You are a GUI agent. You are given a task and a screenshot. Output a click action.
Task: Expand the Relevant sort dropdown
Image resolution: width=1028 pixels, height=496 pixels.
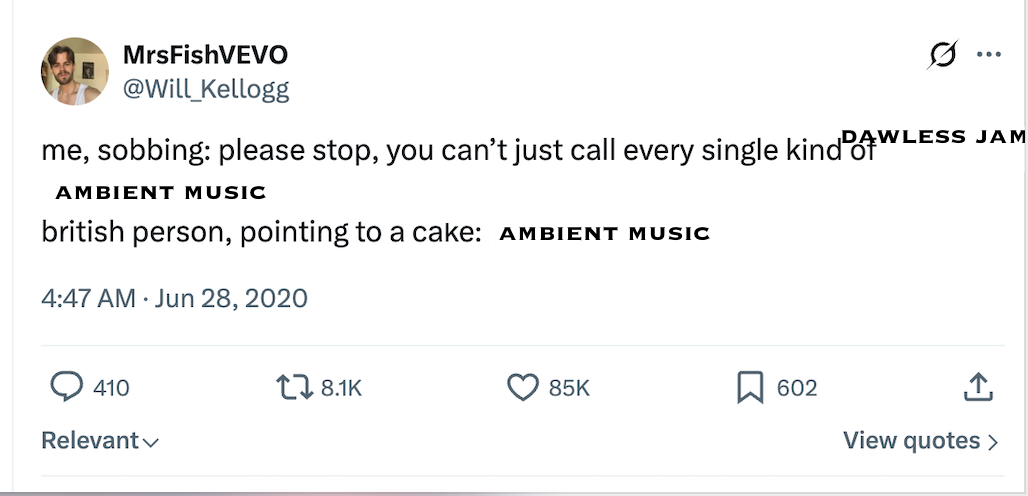(x=100, y=441)
